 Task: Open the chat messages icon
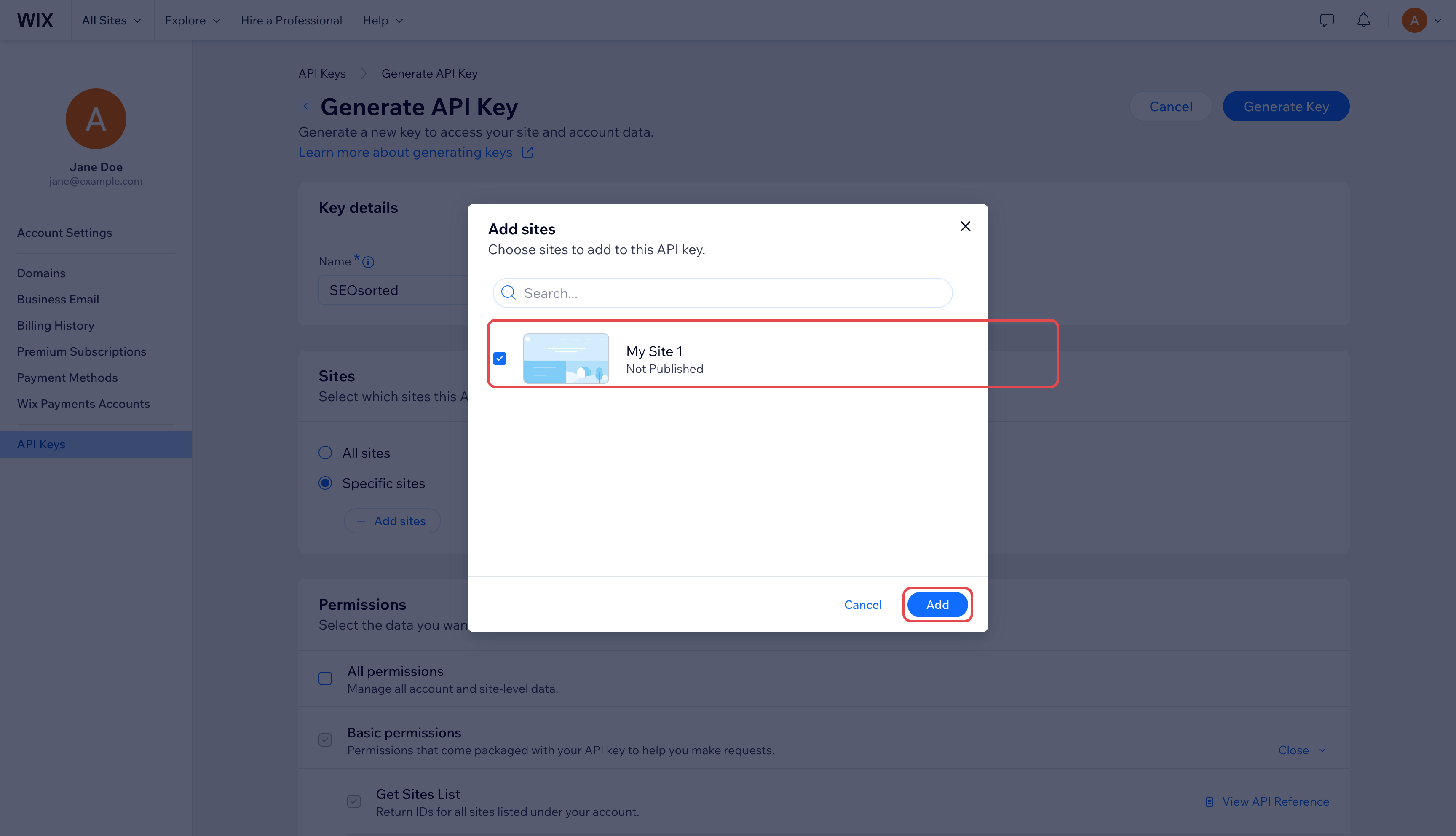tap(1326, 21)
